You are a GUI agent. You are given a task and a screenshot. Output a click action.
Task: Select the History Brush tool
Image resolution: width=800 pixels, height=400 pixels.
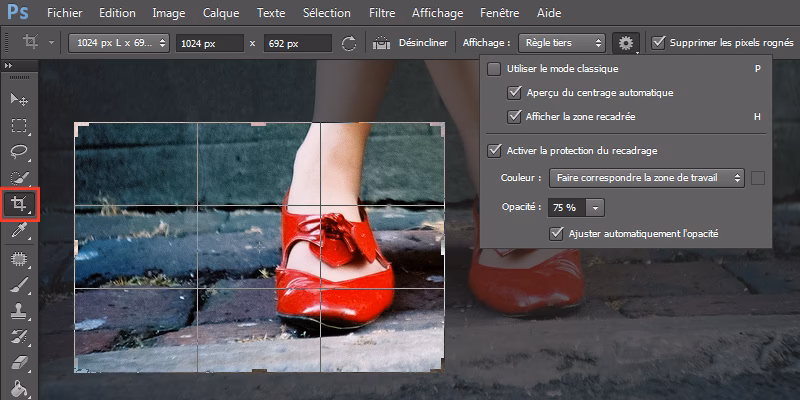(19, 337)
